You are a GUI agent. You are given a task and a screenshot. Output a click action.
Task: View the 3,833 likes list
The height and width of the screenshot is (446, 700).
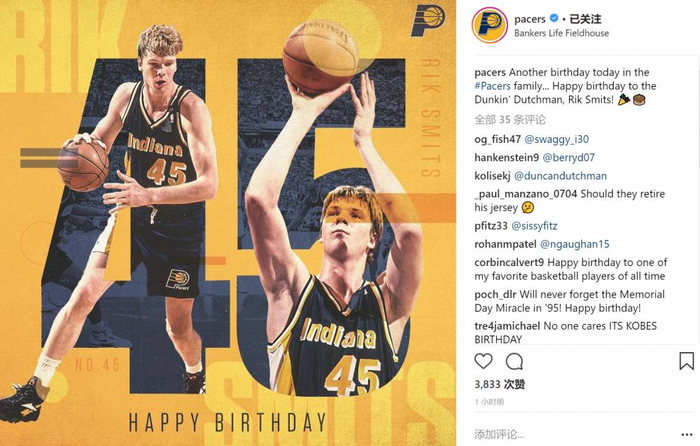tap(500, 384)
